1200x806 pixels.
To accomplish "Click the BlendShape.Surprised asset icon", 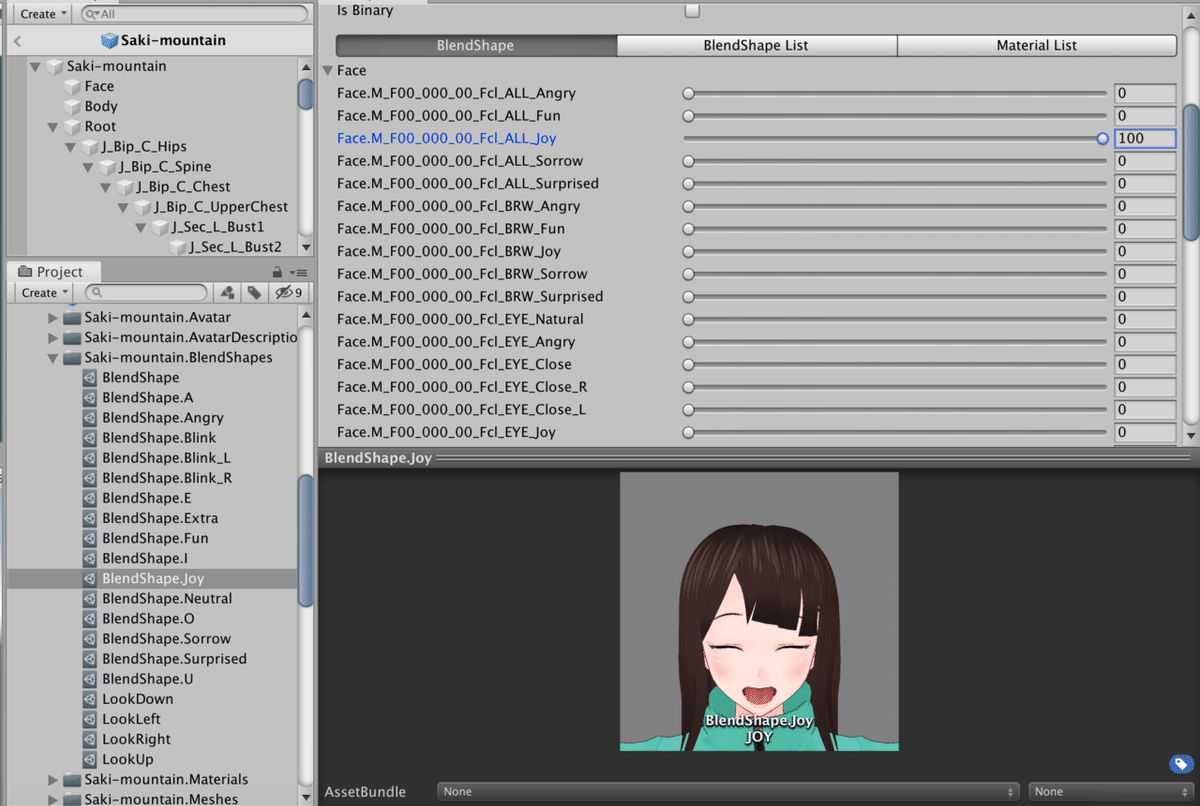I will pos(90,659).
